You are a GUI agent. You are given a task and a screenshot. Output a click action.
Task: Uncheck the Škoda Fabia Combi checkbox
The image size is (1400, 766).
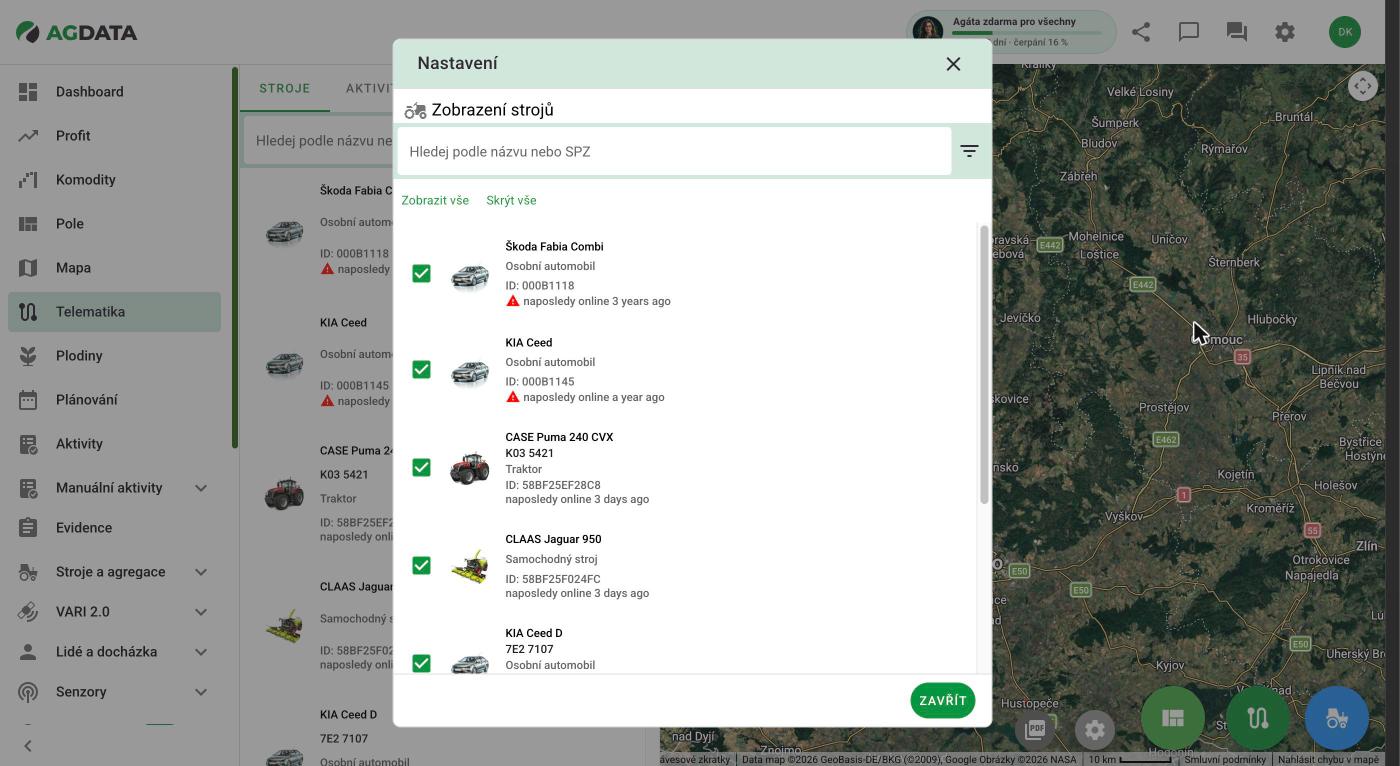[421, 273]
